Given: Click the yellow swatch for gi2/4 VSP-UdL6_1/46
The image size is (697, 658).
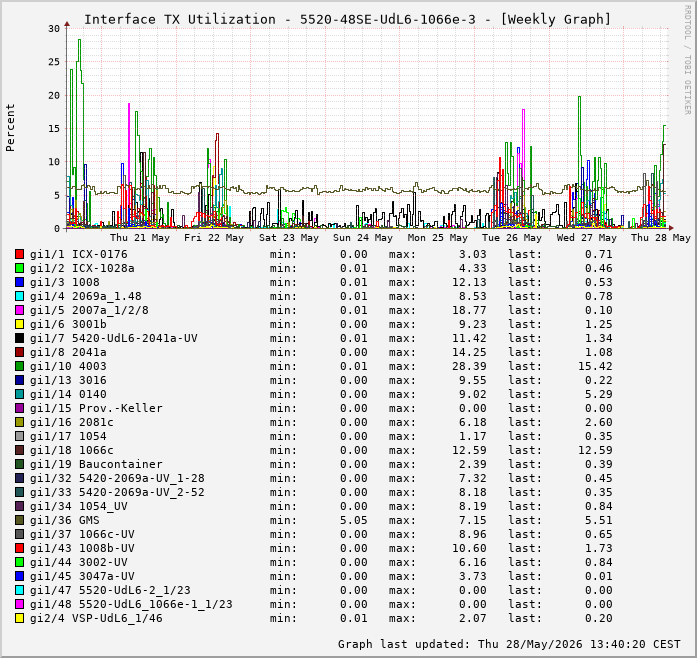Looking at the screenshot, I should (x=19, y=618).
